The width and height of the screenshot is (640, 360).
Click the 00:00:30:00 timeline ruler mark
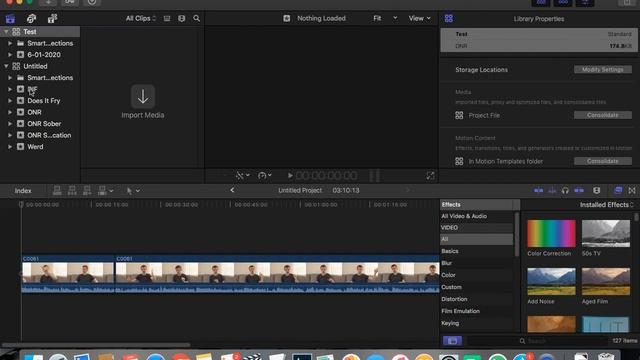[181, 204]
